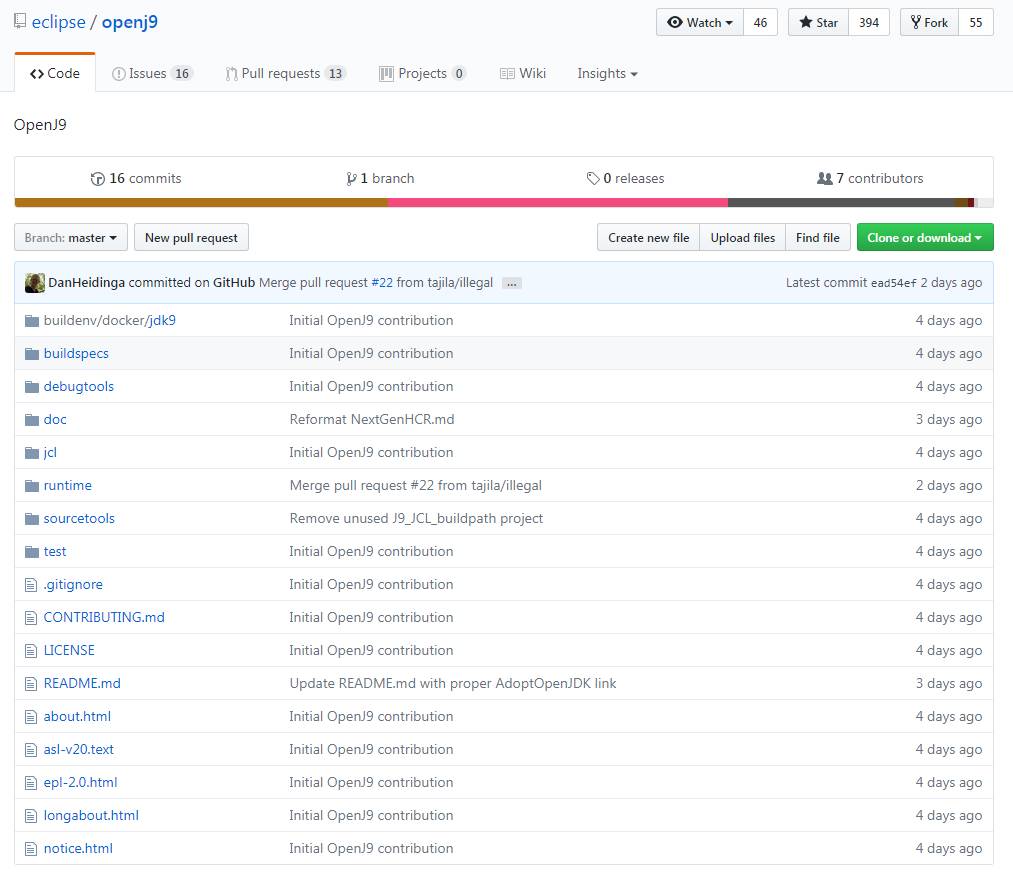
Task: Click the file icon next to epl-2.0.html
Action: [31, 783]
